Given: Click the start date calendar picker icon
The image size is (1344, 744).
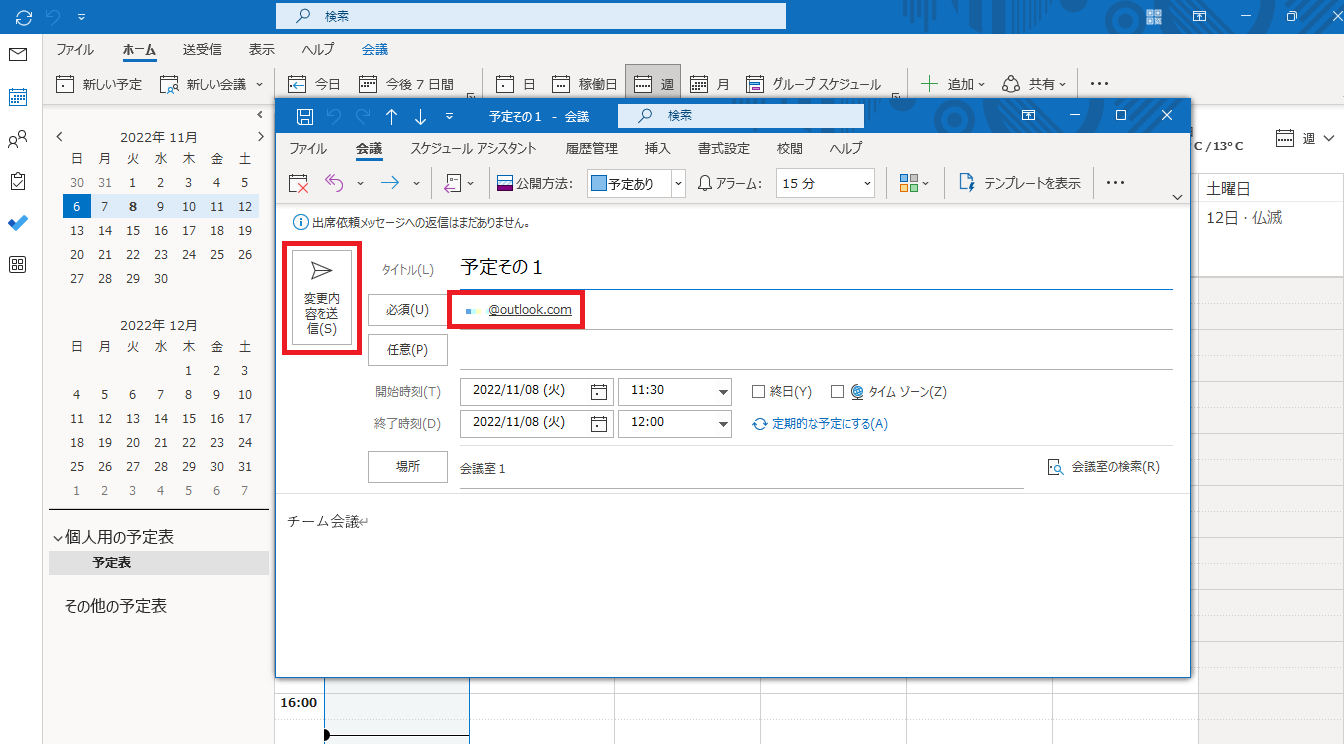Looking at the screenshot, I should [599, 392].
